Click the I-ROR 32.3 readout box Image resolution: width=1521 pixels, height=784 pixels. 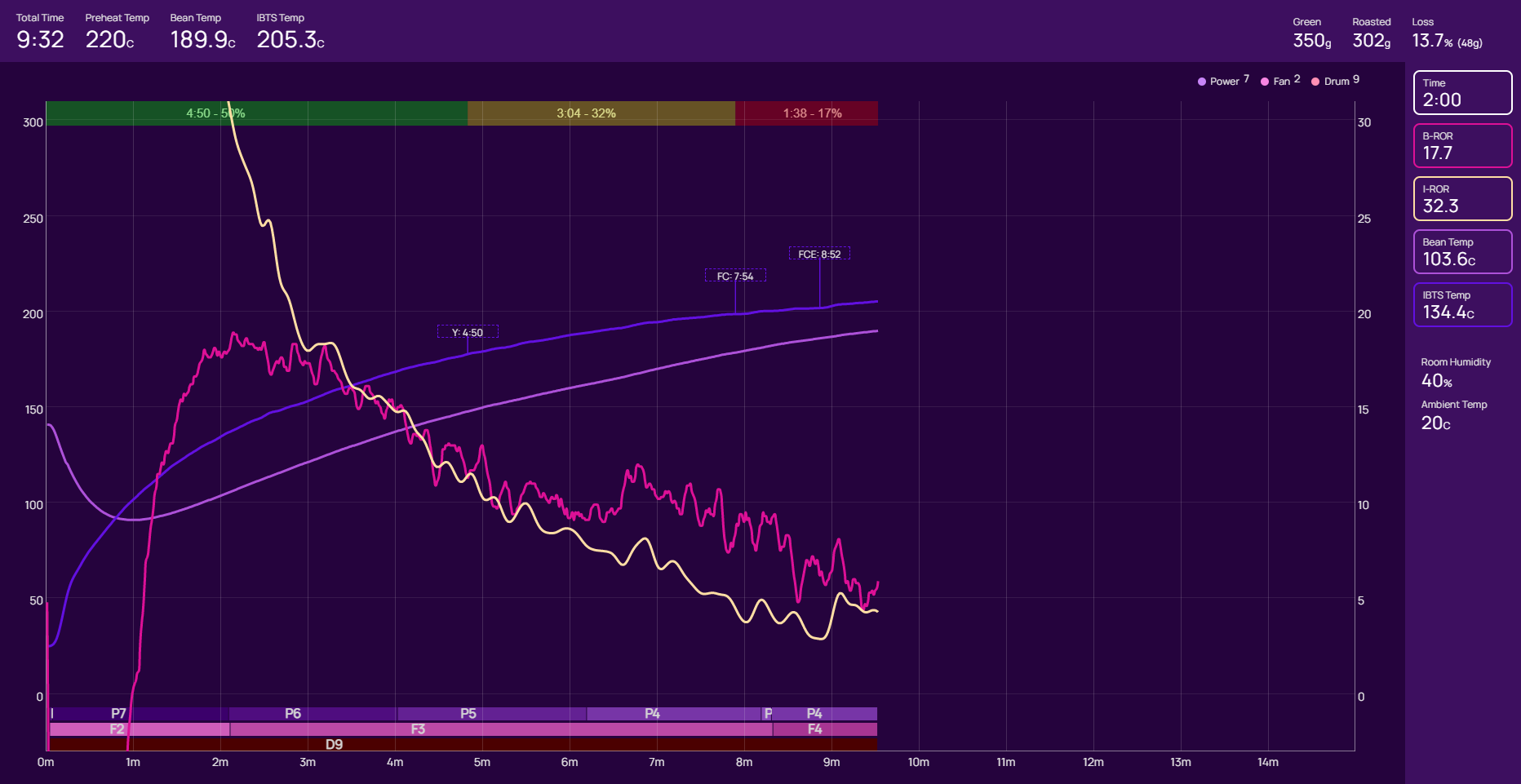(1462, 198)
